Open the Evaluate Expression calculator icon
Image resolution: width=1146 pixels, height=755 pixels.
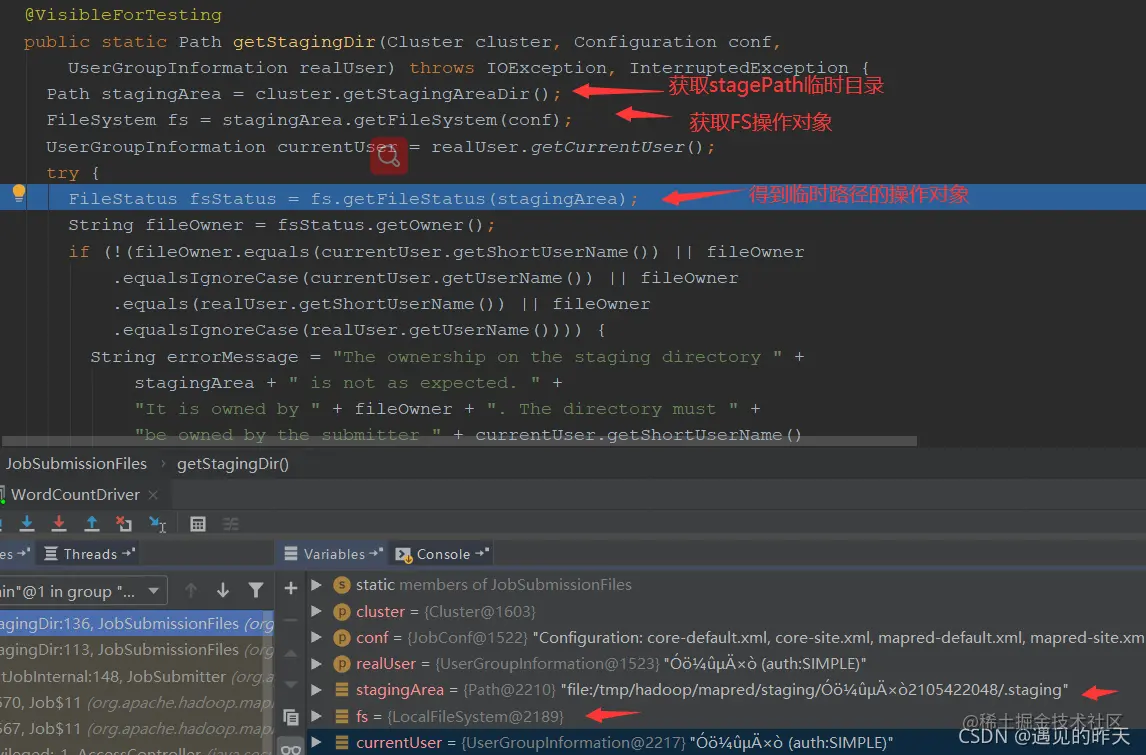(x=197, y=524)
